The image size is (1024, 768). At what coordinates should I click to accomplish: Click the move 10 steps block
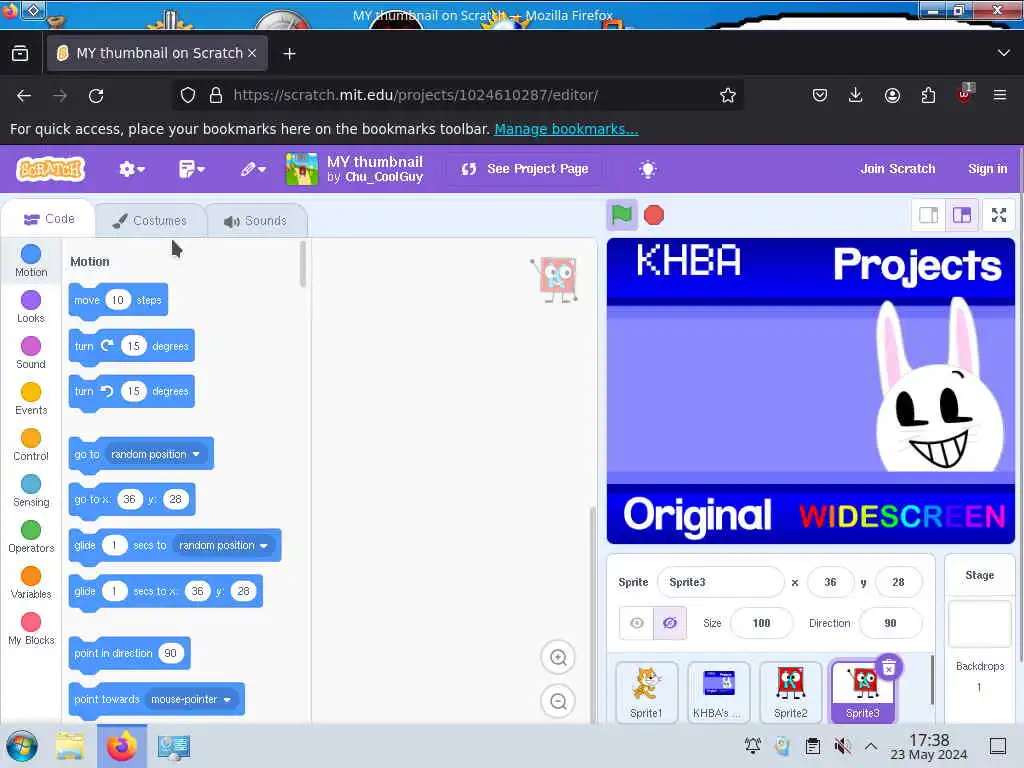click(x=118, y=300)
